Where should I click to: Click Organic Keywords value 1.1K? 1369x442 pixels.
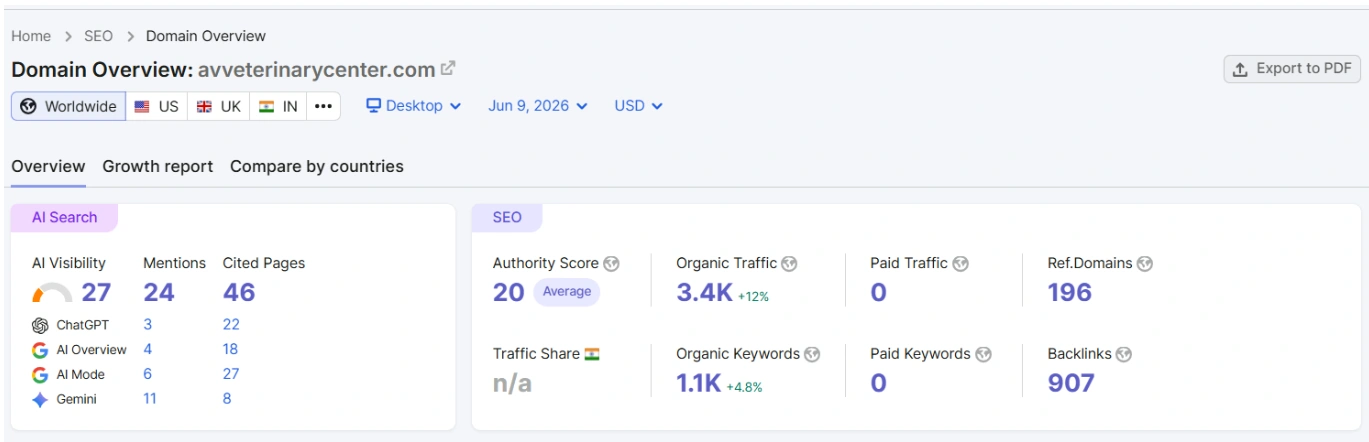click(x=698, y=383)
